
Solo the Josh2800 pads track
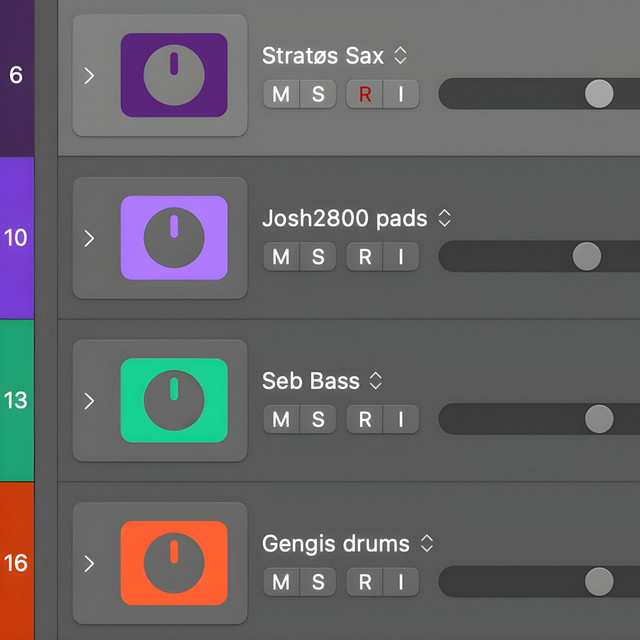pyautogui.click(x=318, y=257)
